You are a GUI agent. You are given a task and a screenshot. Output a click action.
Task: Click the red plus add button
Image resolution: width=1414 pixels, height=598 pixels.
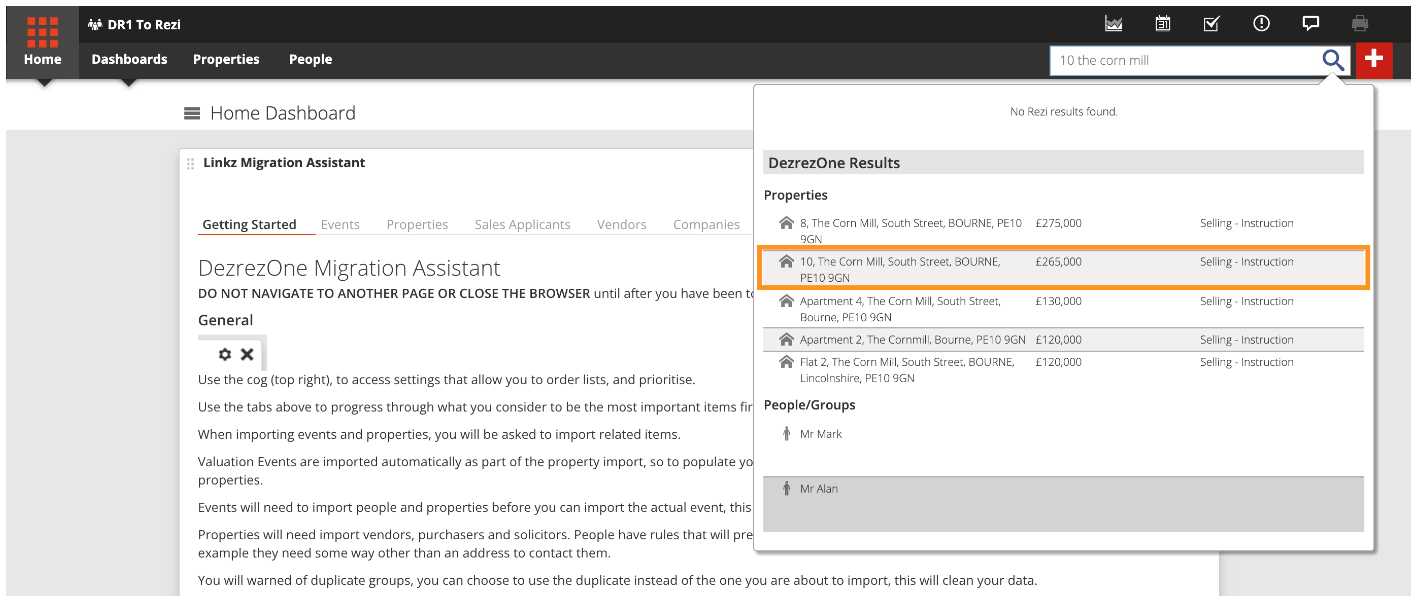[x=1374, y=60]
